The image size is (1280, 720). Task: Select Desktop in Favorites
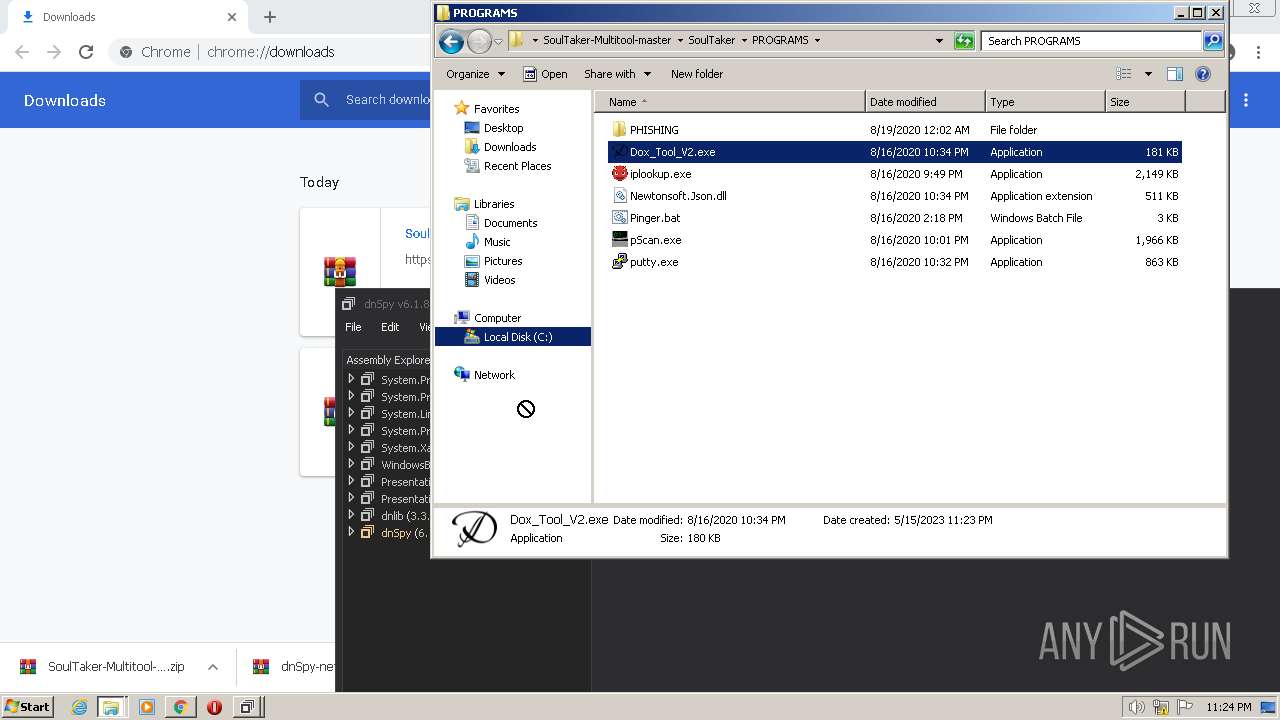(x=503, y=128)
